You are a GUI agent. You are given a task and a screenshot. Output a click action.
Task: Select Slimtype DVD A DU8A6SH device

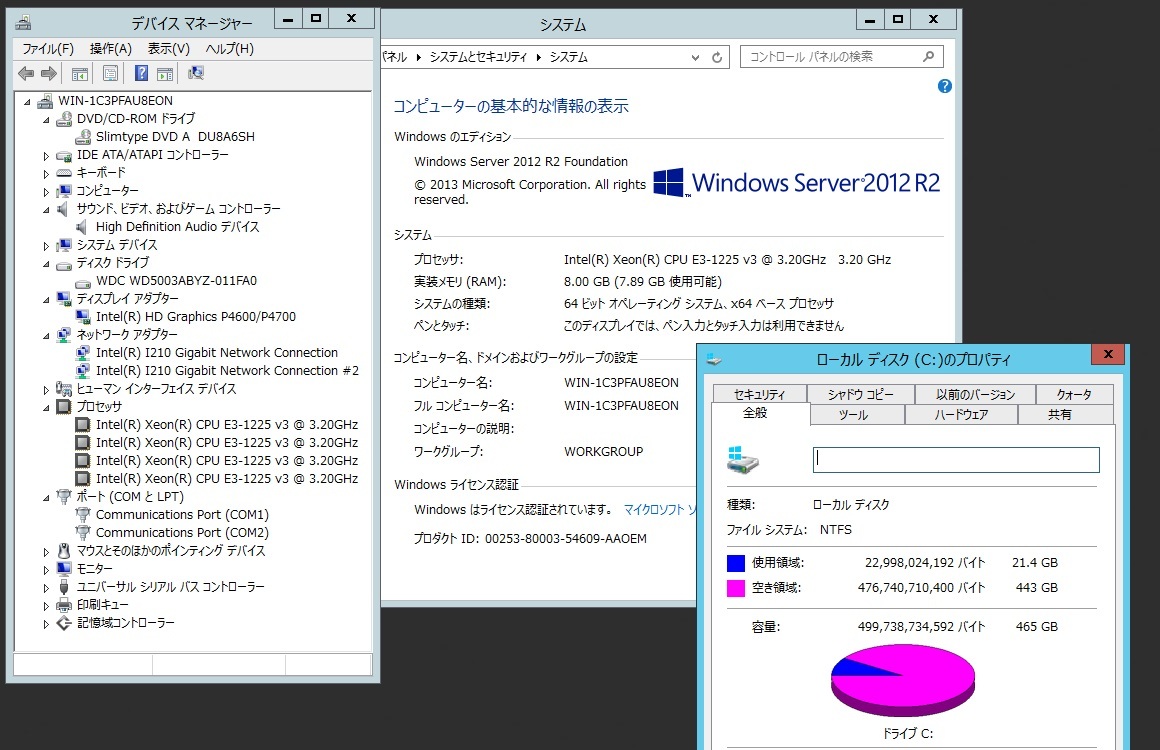(x=175, y=137)
